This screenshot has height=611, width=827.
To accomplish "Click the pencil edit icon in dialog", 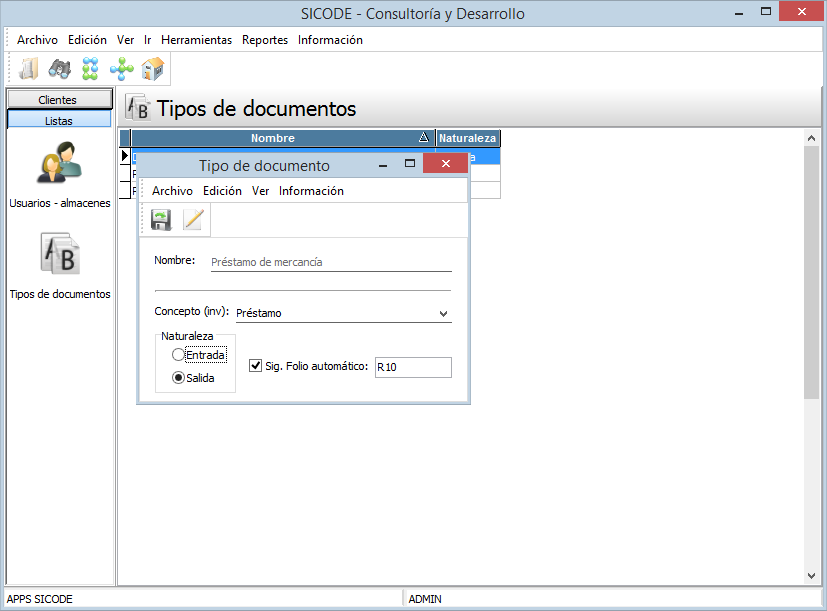I will click(x=193, y=220).
